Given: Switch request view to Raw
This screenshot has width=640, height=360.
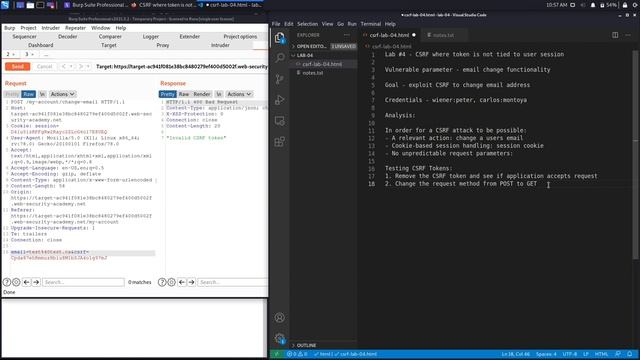Looking at the screenshot, I should [x=29, y=94].
